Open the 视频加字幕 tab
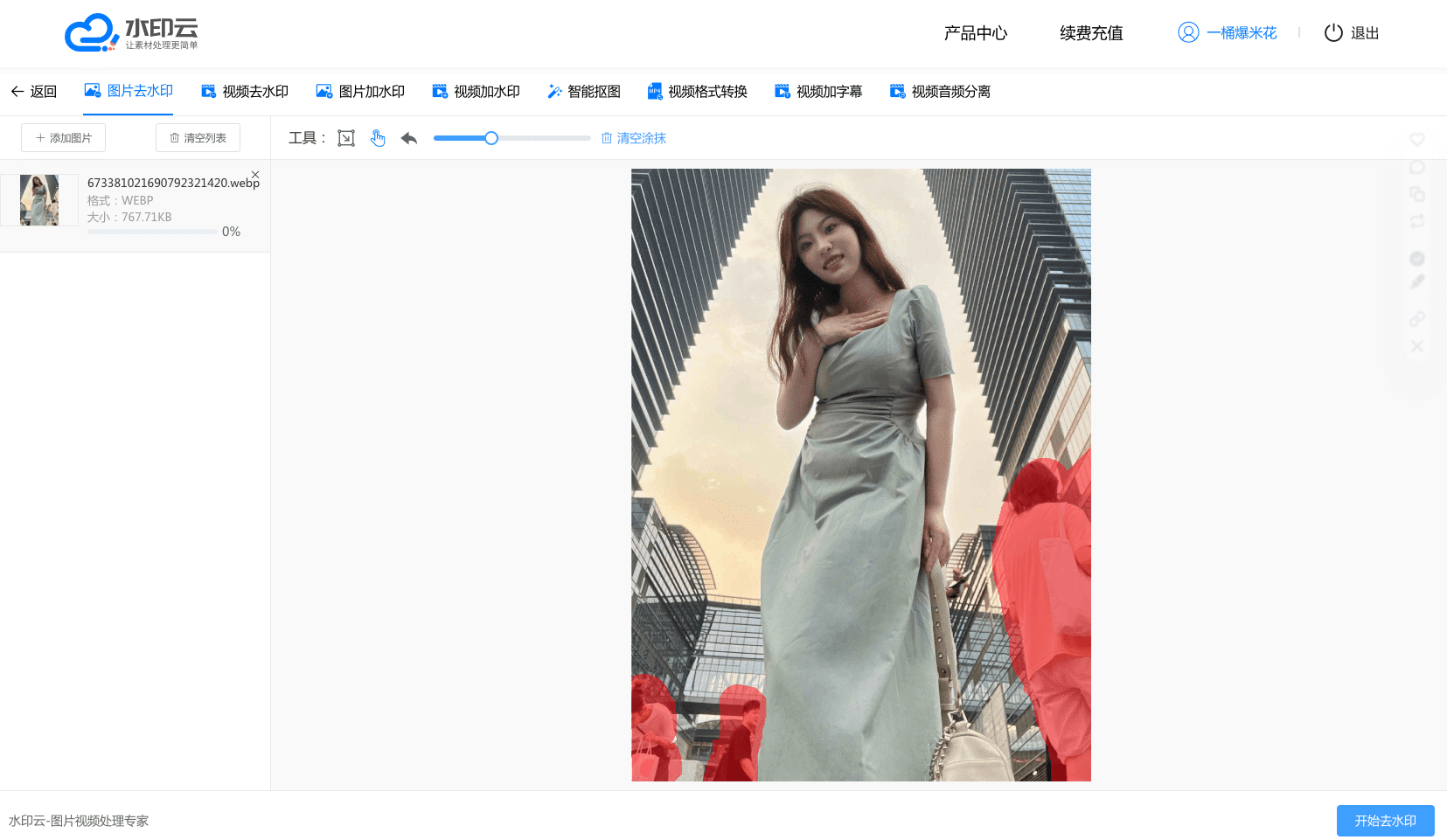 point(818,91)
